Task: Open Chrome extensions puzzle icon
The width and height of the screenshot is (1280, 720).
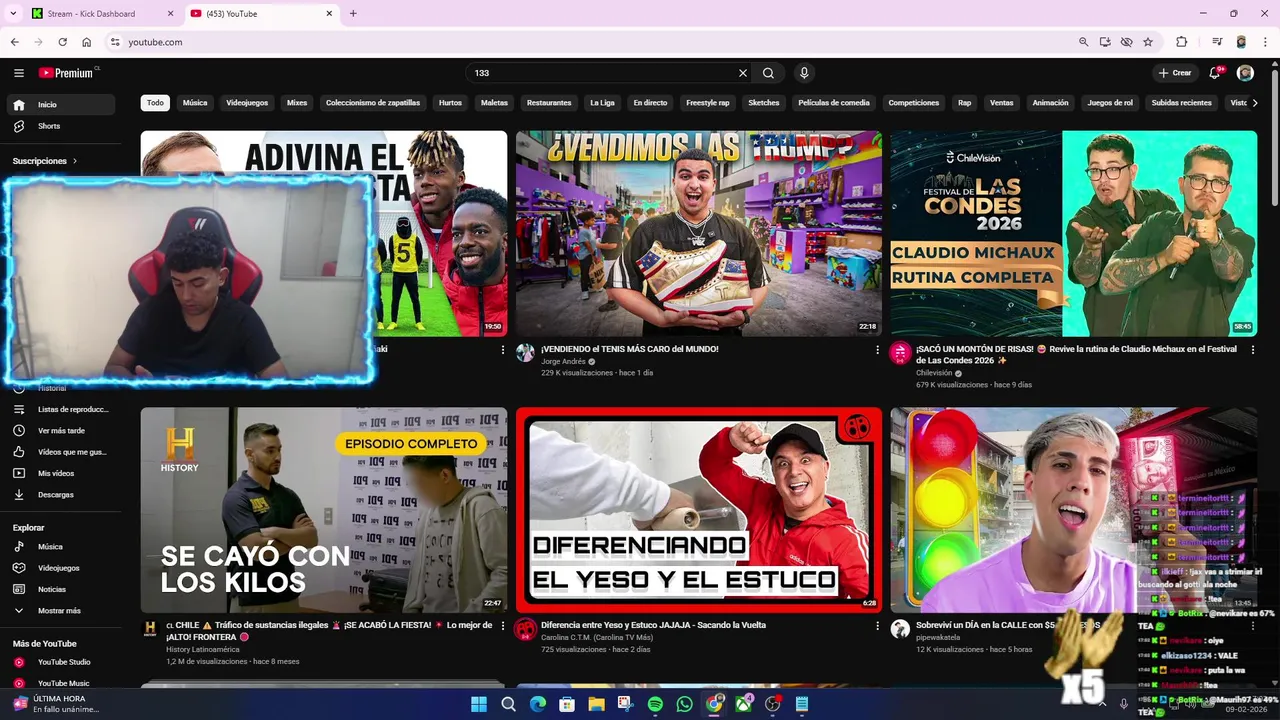Action: [x=1181, y=42]
